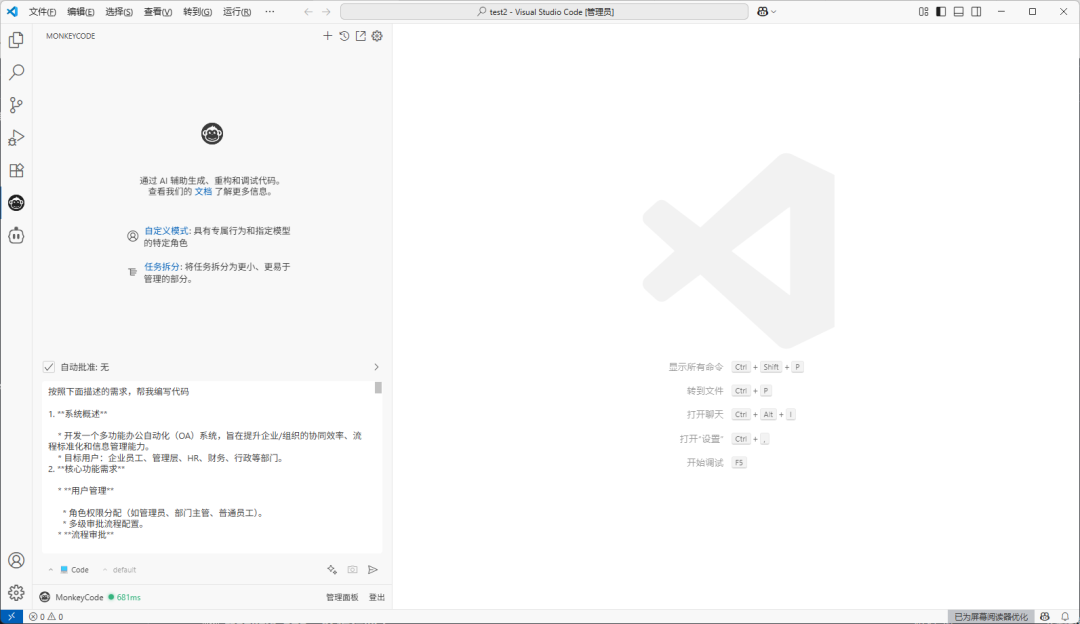
Task: Open errors and warnings count in status bar
Action: tap(46, 616)
